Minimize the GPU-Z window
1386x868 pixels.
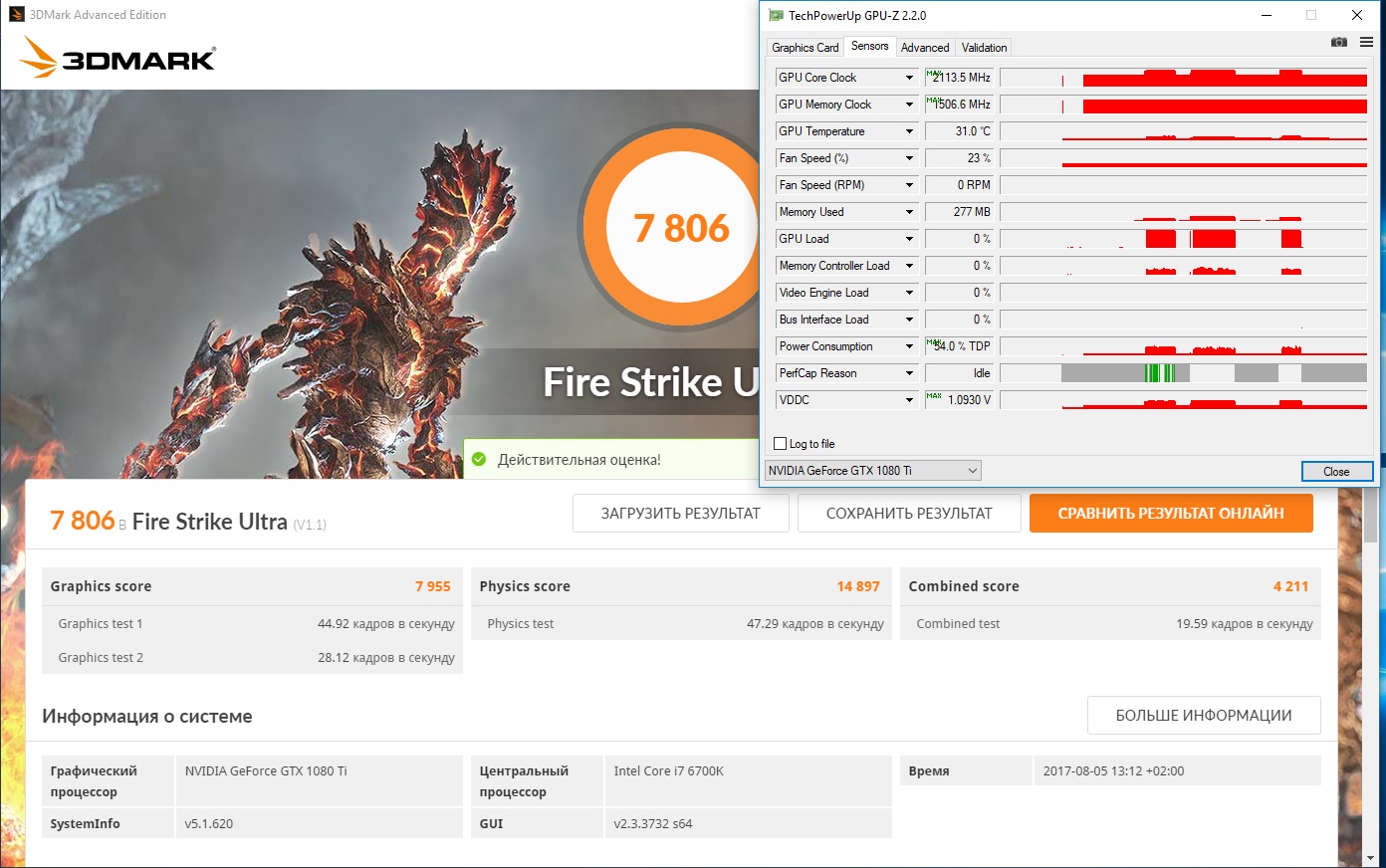pyautogui.click(x=1267, y=15)
